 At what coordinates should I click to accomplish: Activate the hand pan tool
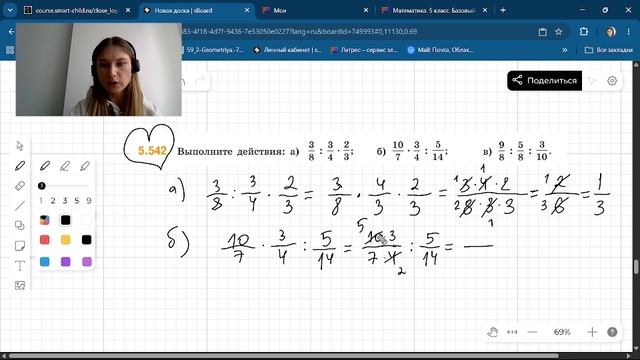coord(493,332)
